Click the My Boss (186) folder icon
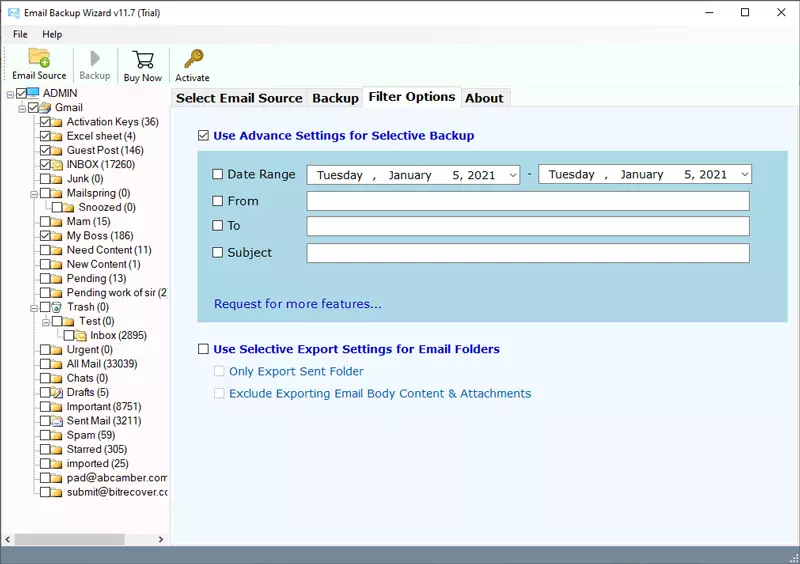Screen dimensions: 800x564 (57, 236)
